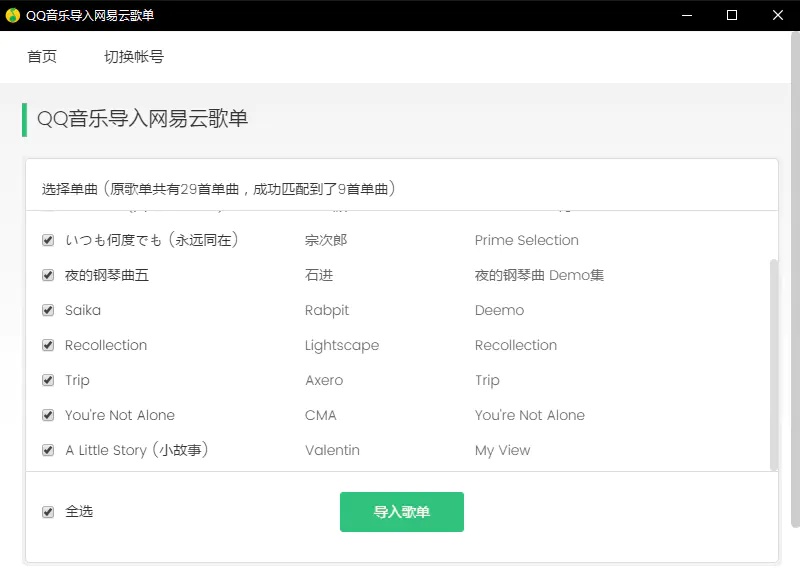This screenshot has height=580, width=800.
Task: Toggle the Saika song checkbox
Action: point(48,310)
